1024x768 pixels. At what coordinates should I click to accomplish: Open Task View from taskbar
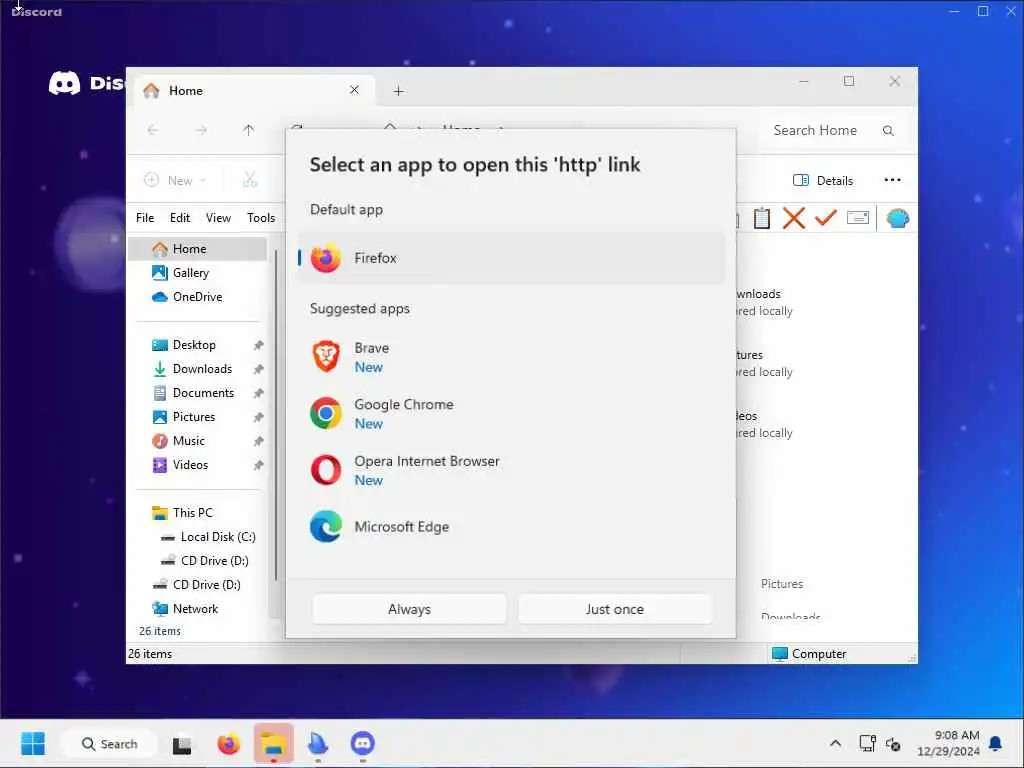click(182, 744)
